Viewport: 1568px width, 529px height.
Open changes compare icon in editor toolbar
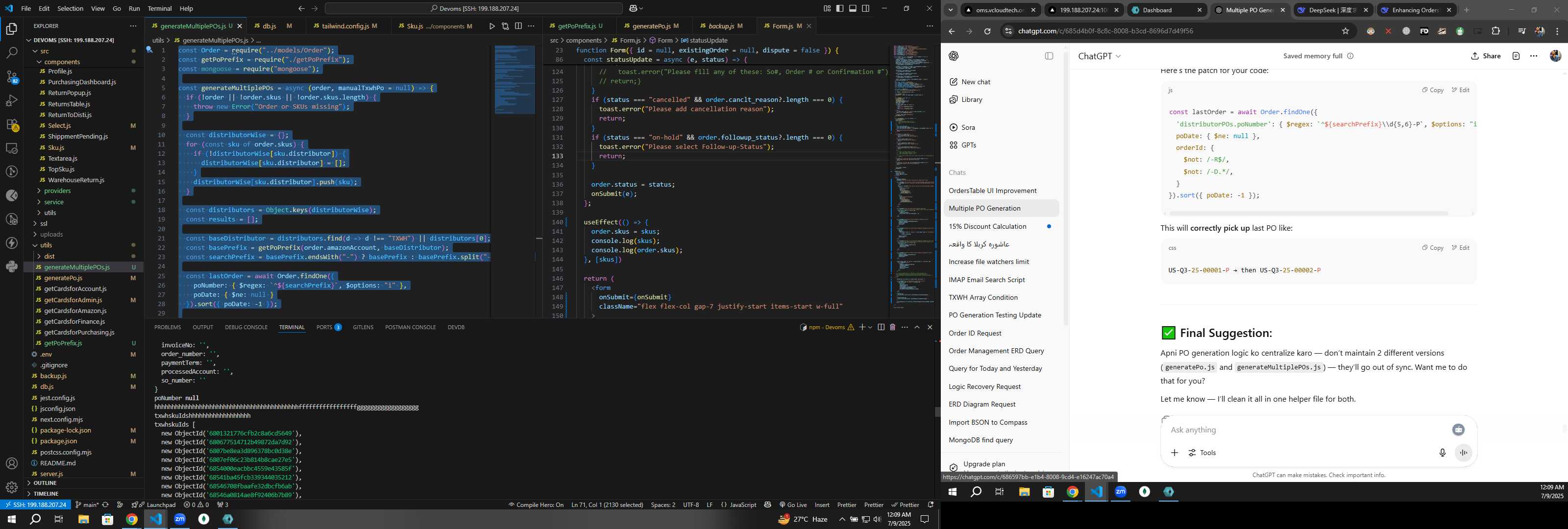pos(505,26)
